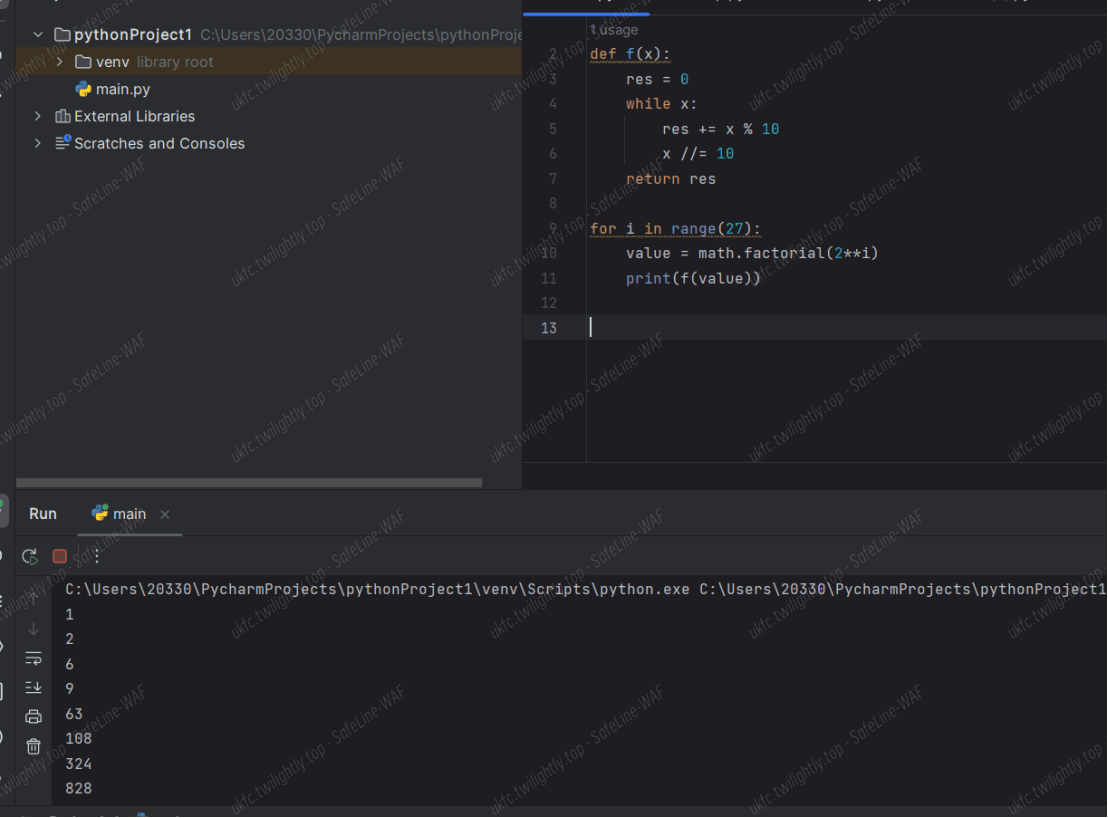The width and height of the screenshot is (1108, 818).
Task: Click the python.exe path in console output
Action: [x=377, y=589]
